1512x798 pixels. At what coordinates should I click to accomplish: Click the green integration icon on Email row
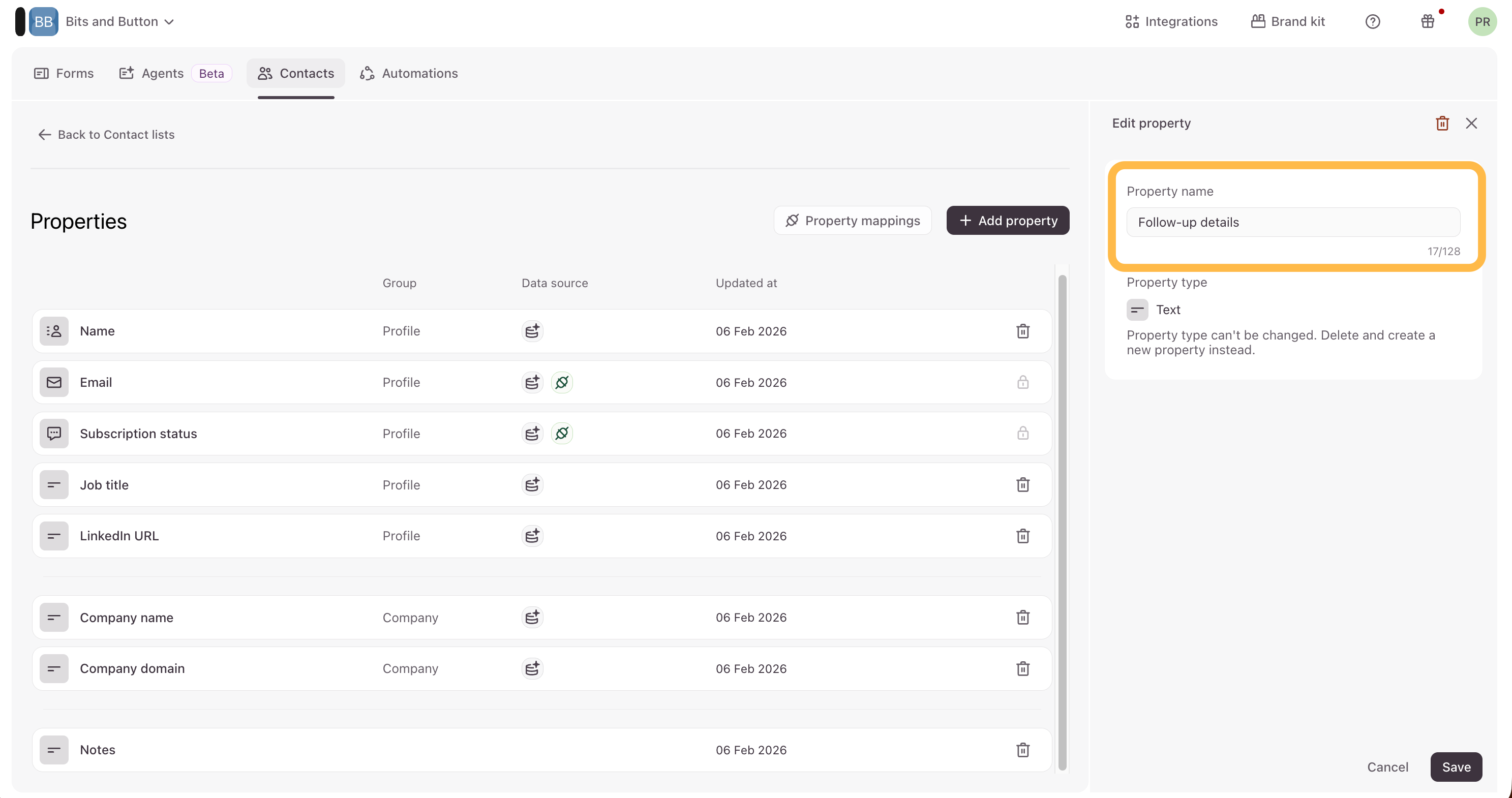562,383
